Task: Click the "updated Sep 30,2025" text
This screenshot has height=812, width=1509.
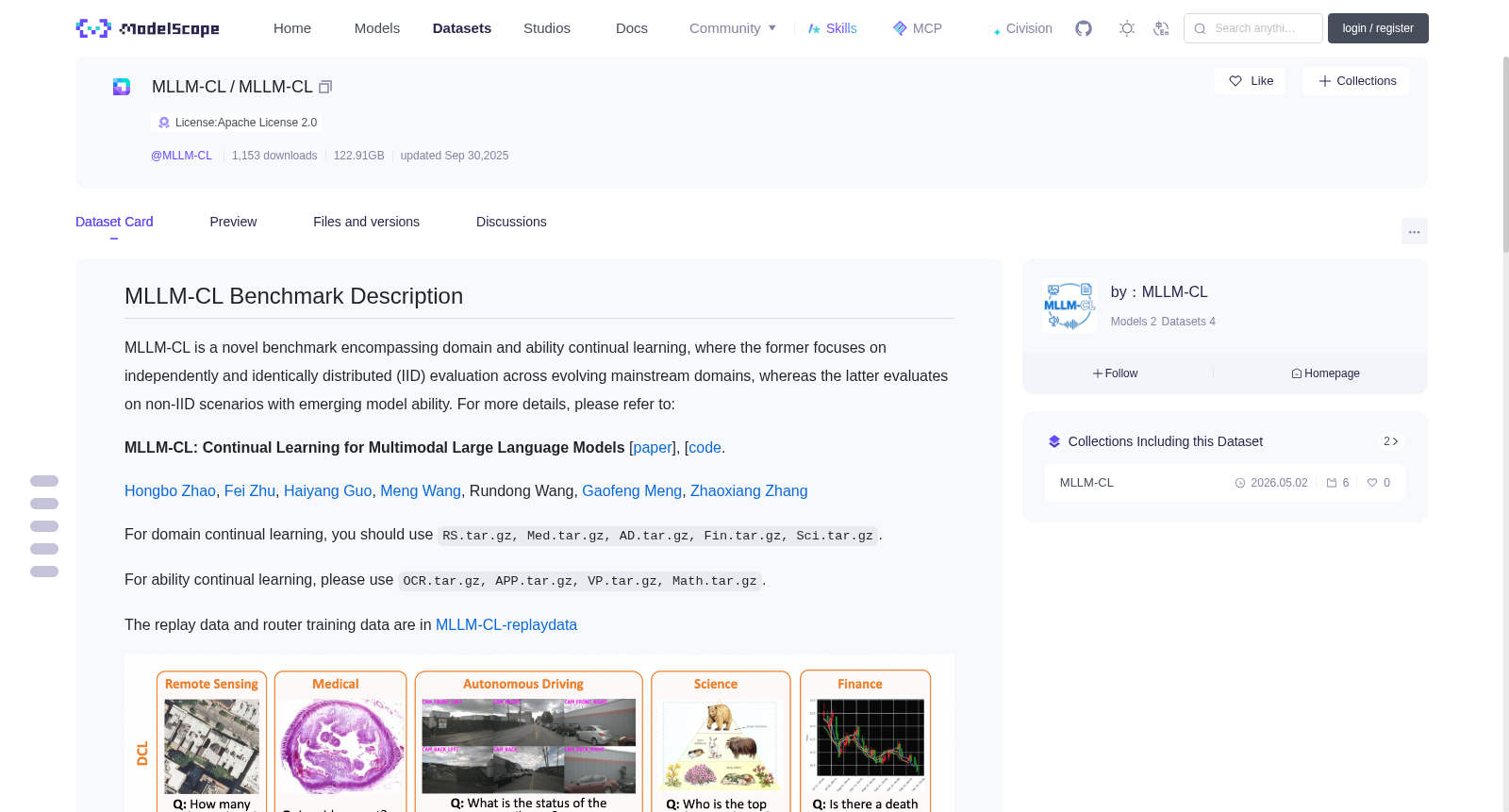Action: click(x=455, y=156)
